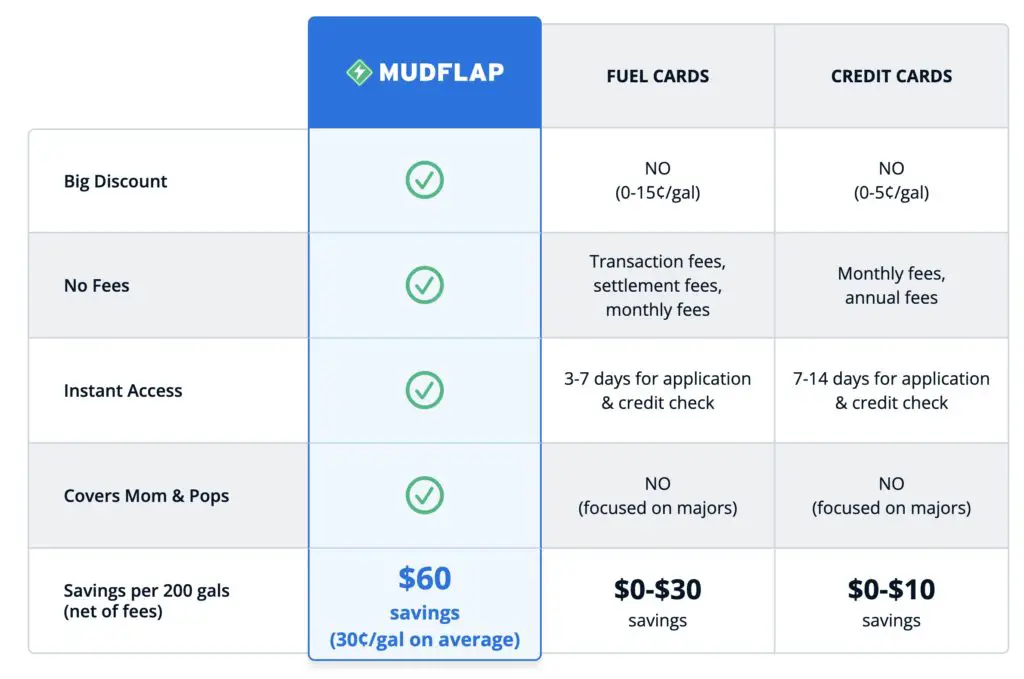Image resolution: width=1024 pixels, height=679 pixels.
Task: Click the No Fees row label
Action: 97,285
